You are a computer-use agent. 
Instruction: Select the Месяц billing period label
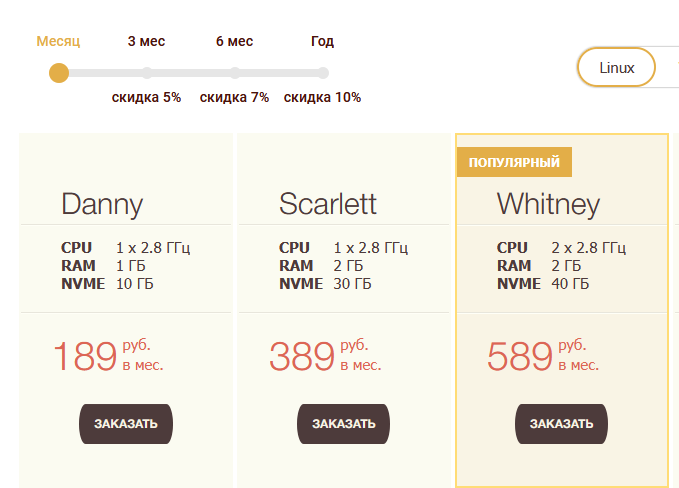[x=58, y=41]
